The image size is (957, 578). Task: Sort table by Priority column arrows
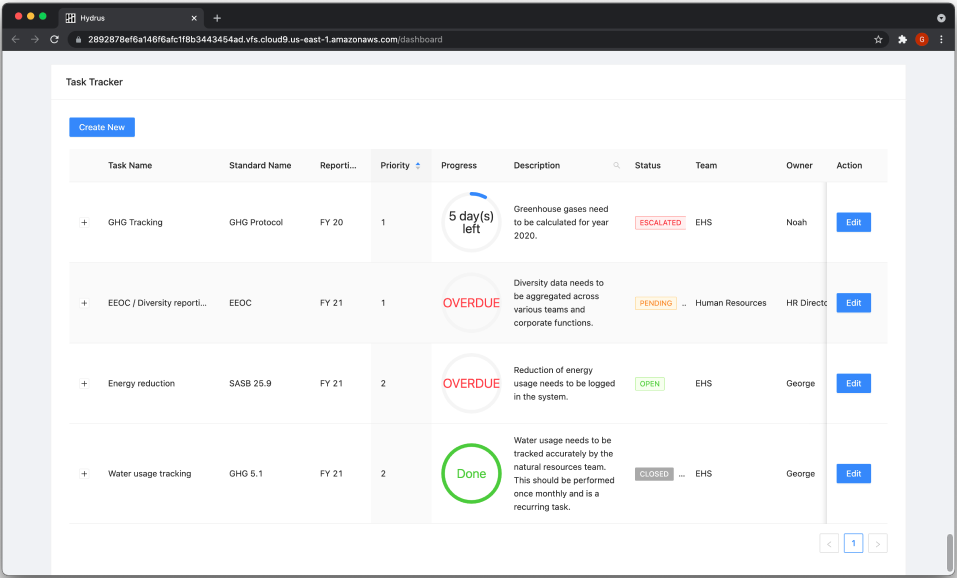pyautogui.click(x=418, y=166)
